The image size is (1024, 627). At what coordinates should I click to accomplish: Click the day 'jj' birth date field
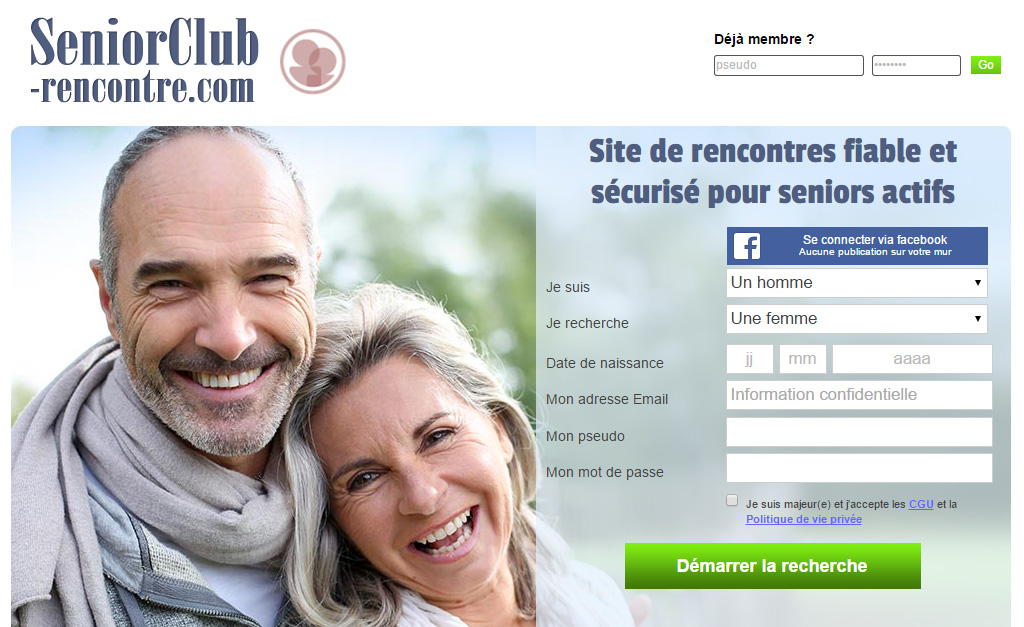[x=750, y=359]
